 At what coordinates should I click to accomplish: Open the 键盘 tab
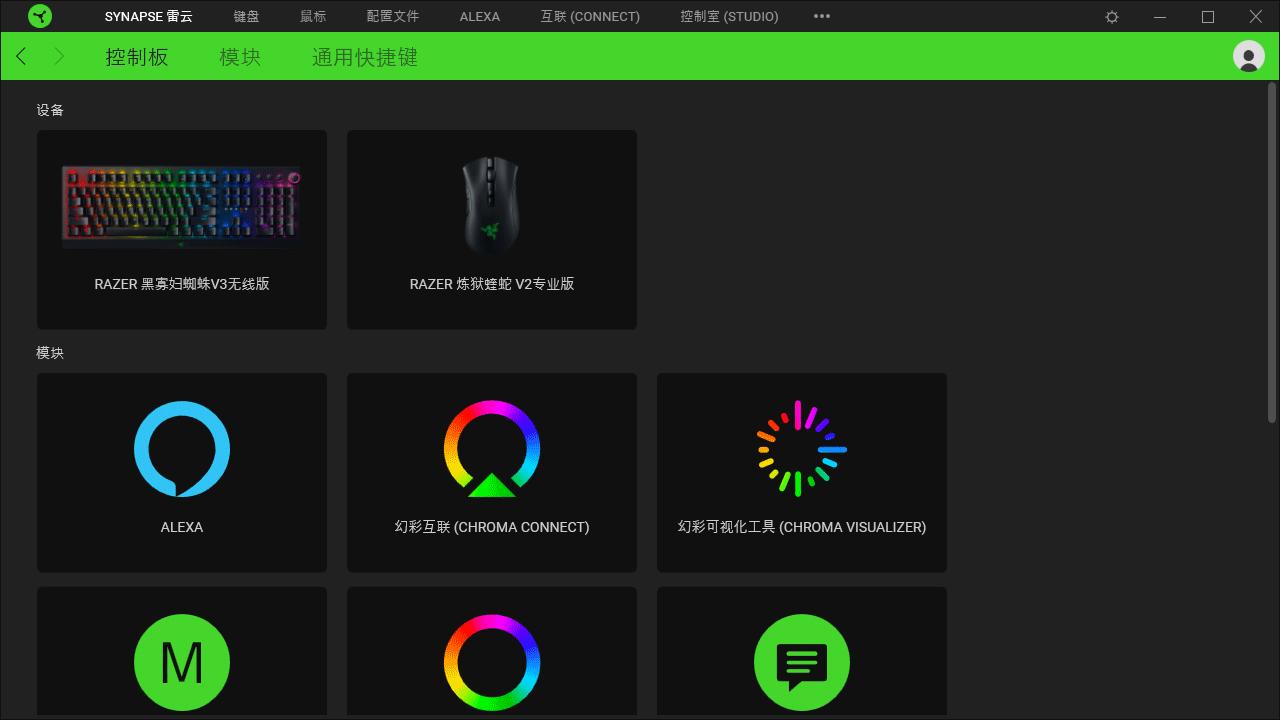pos(246,17)
